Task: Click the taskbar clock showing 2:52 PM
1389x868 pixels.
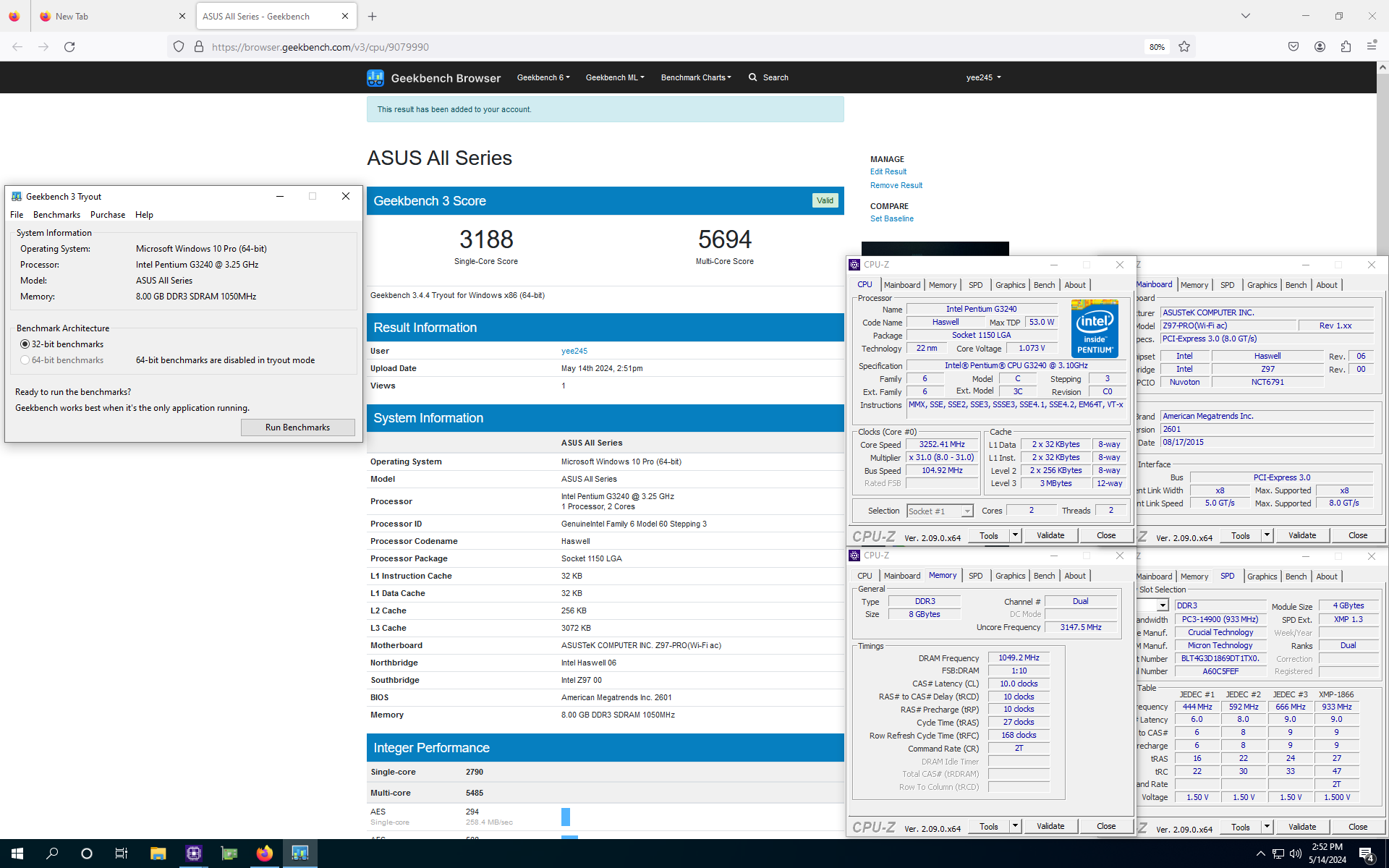Action: [x=1327, y=854]
